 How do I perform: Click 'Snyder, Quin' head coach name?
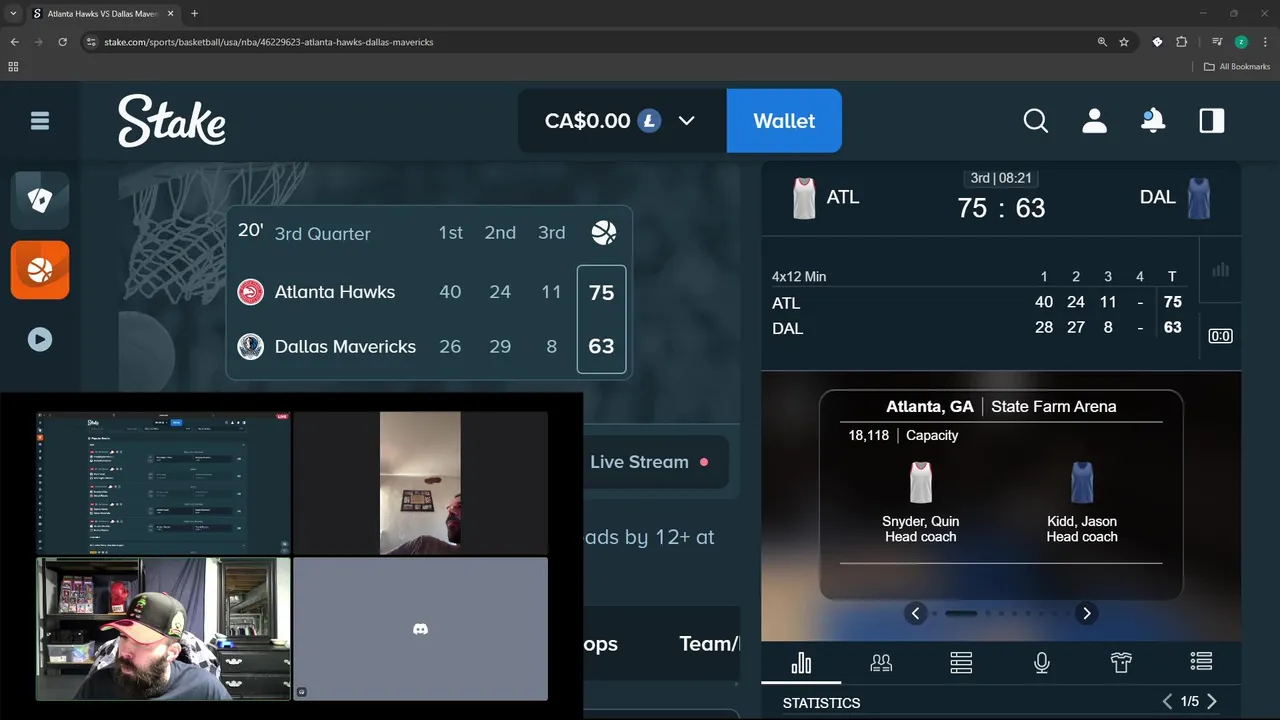(921, 521)
